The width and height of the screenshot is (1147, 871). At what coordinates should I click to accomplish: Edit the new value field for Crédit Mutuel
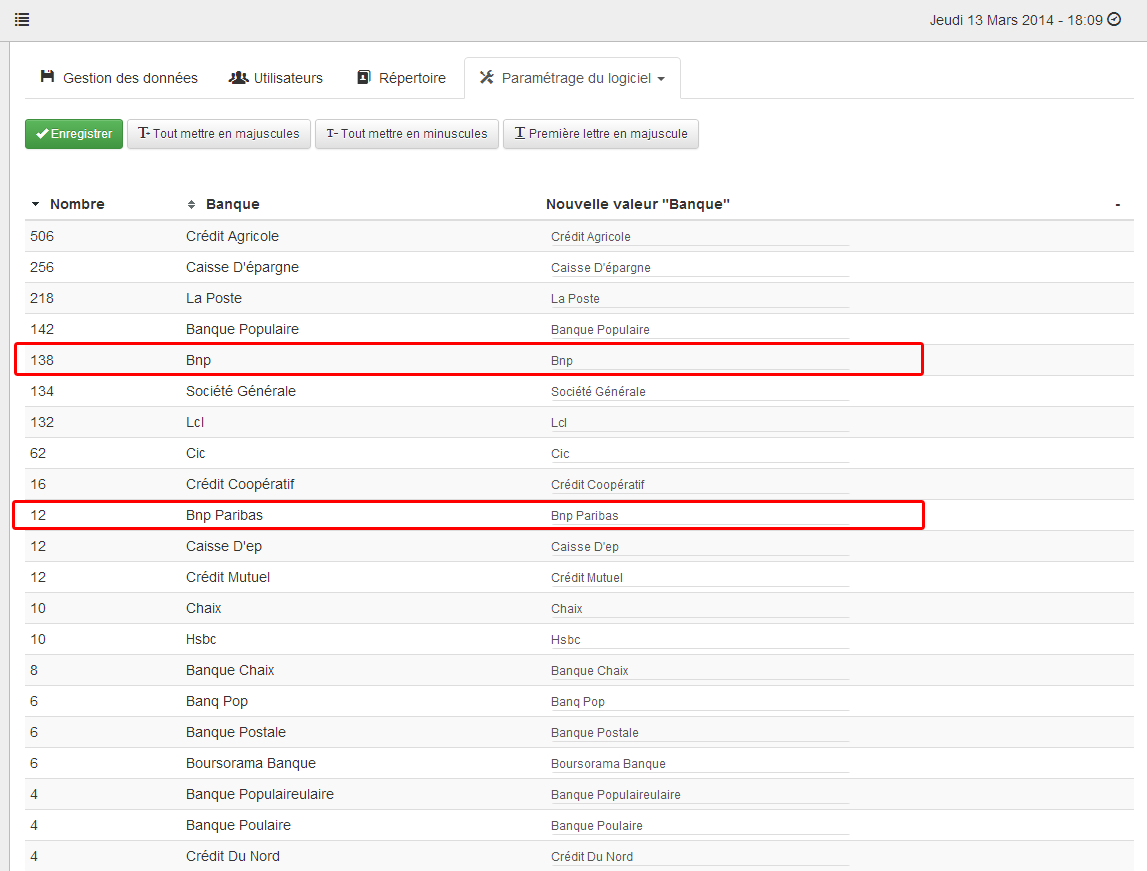[699, 577]
